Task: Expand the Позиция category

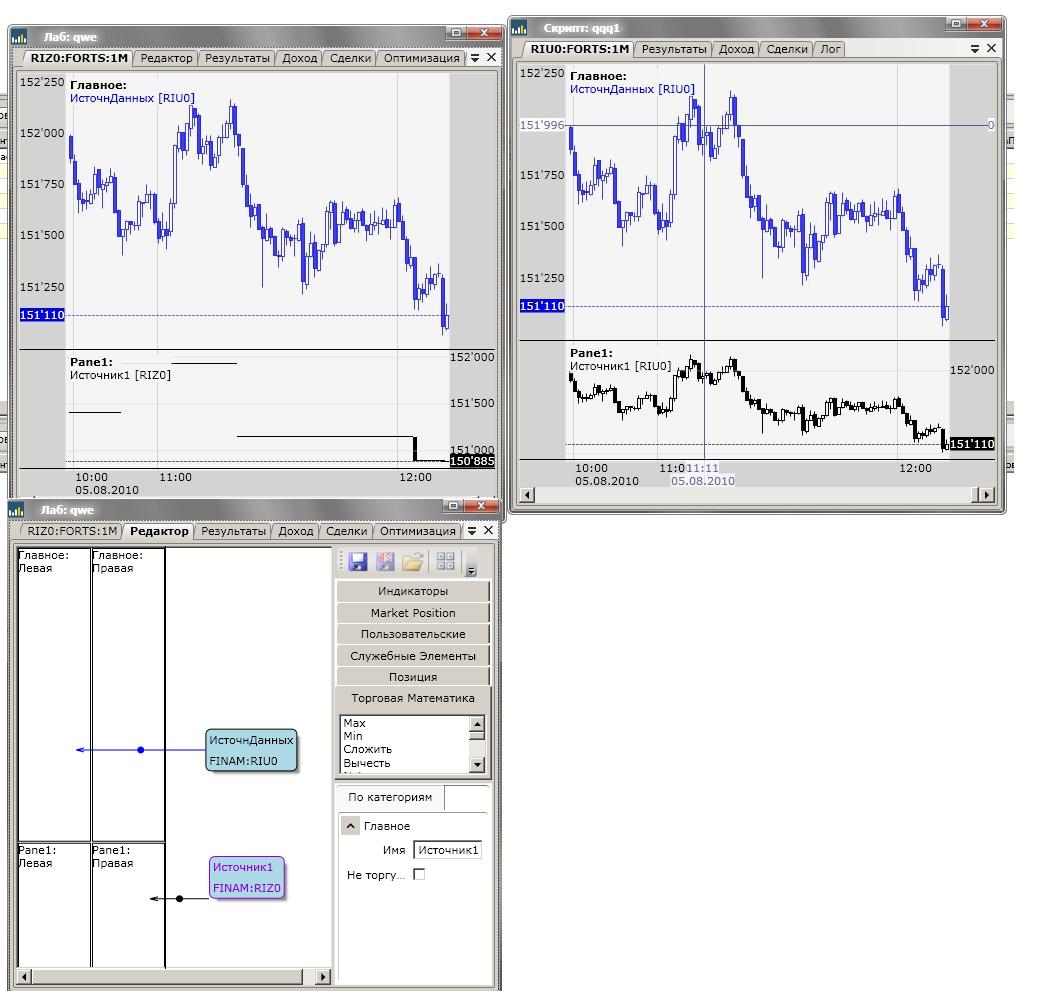Action: (x=413, y=677)
